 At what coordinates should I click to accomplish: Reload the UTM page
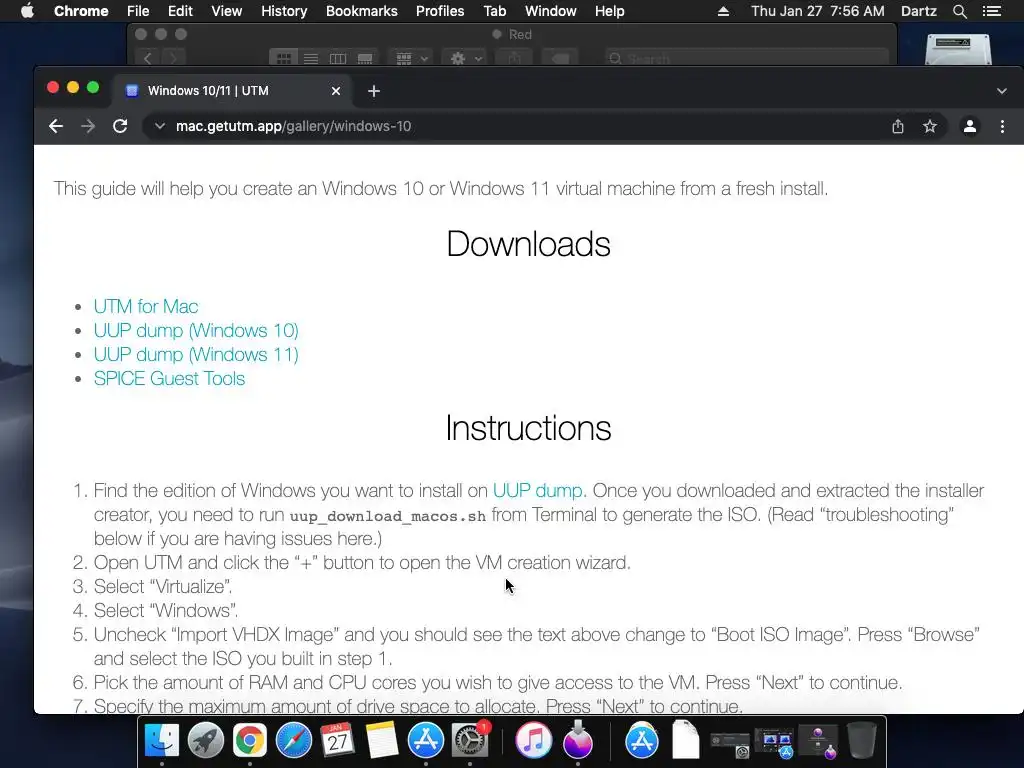click(120, 126)
